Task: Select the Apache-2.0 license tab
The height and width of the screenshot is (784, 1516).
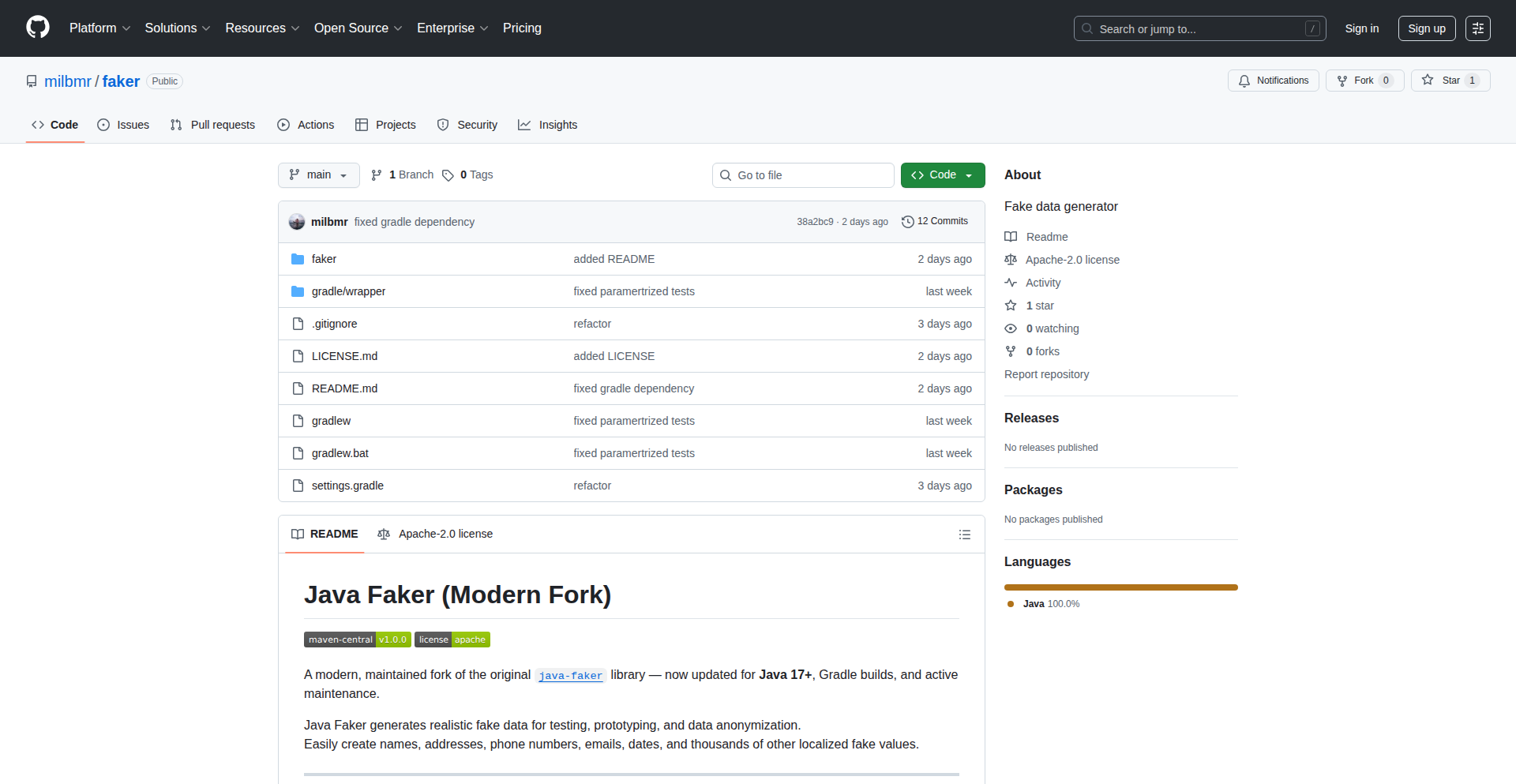Action: [435, 535]
